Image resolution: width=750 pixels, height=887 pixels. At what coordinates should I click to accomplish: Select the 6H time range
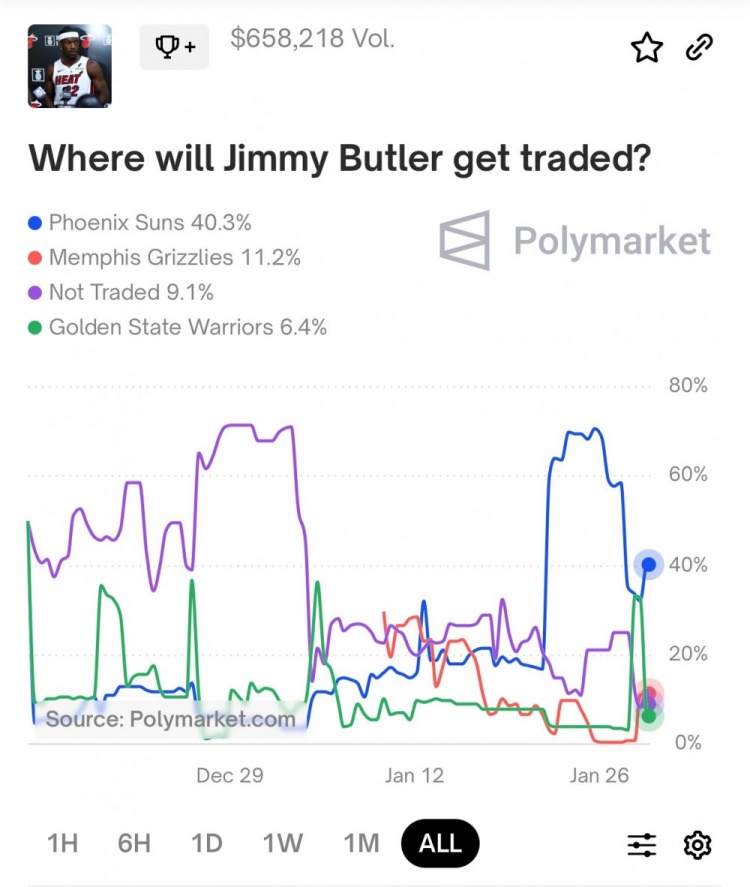pyautogui.click(x=134, y=843)
